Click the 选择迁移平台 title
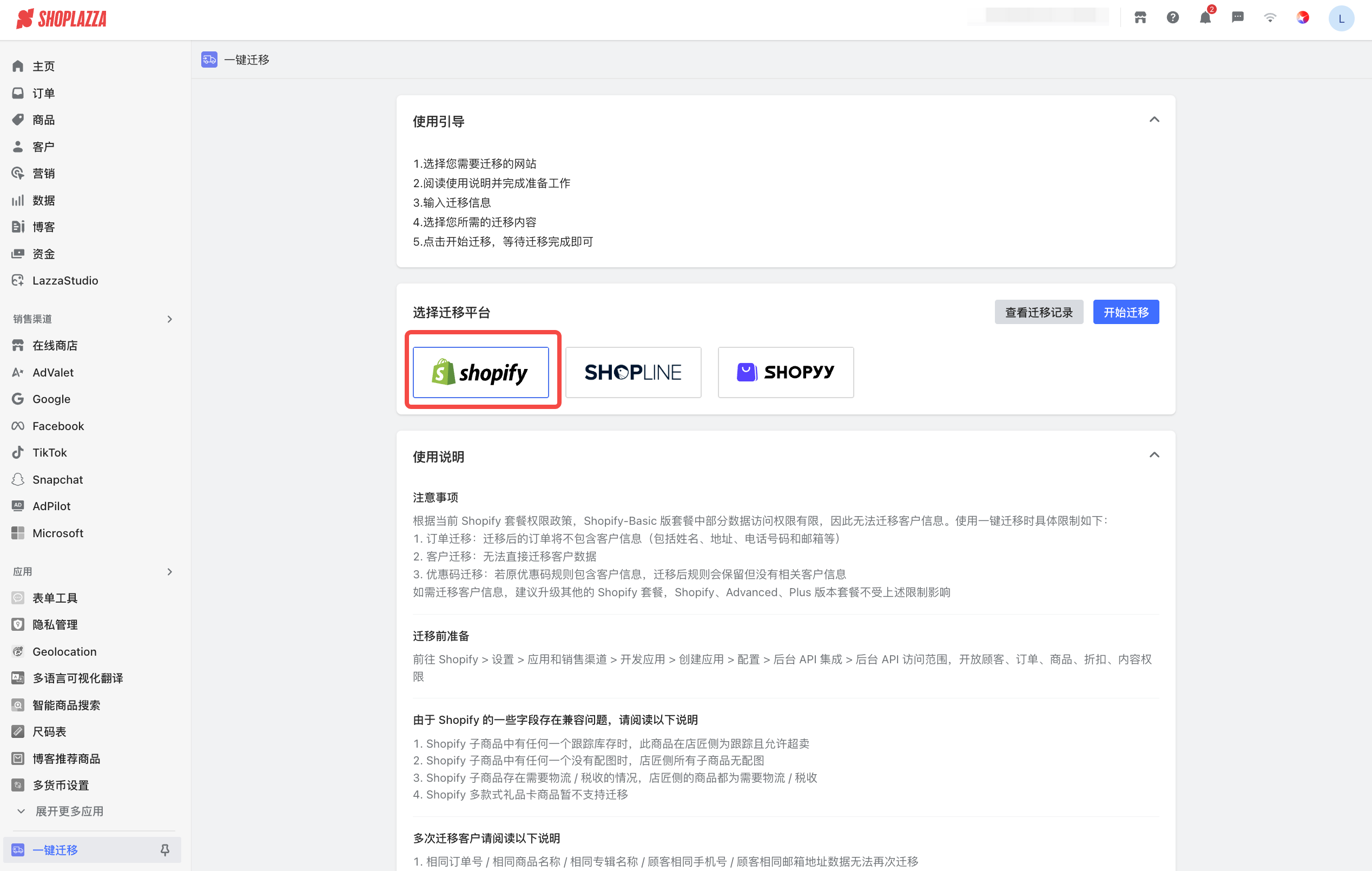Image resolution: width=1372 pixels, height=871 pixels. coord(451,312)
